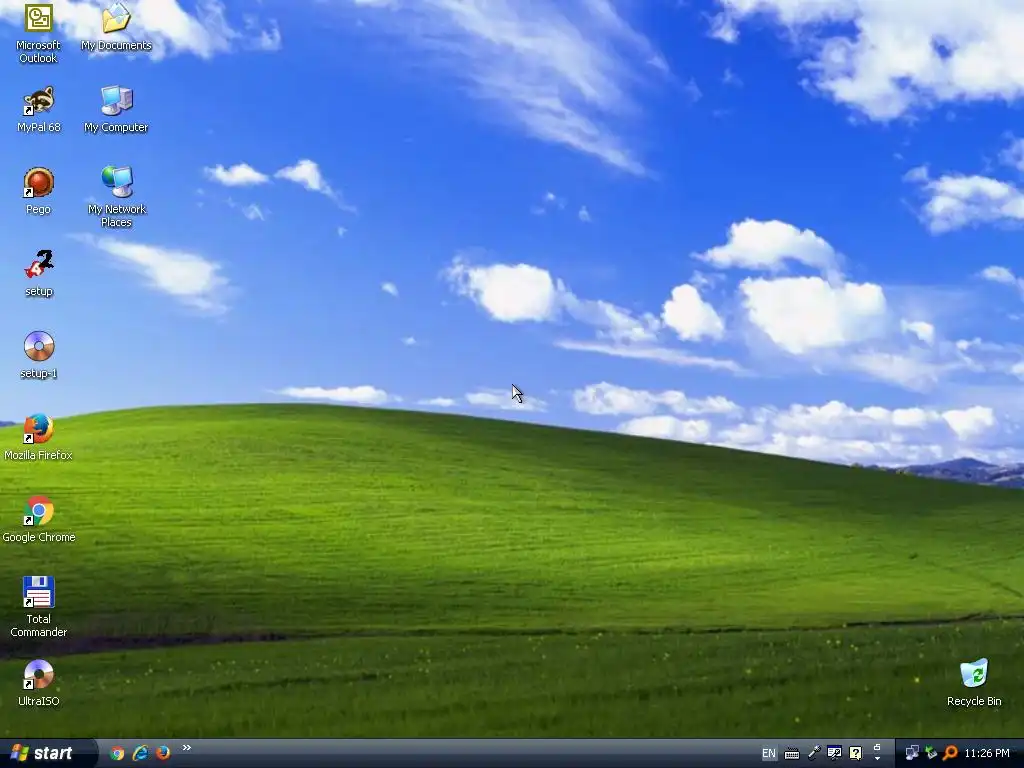1024x768 pixels.
Task: Launch Chrome from the Quick Launch bar
Action: point(117,753)
